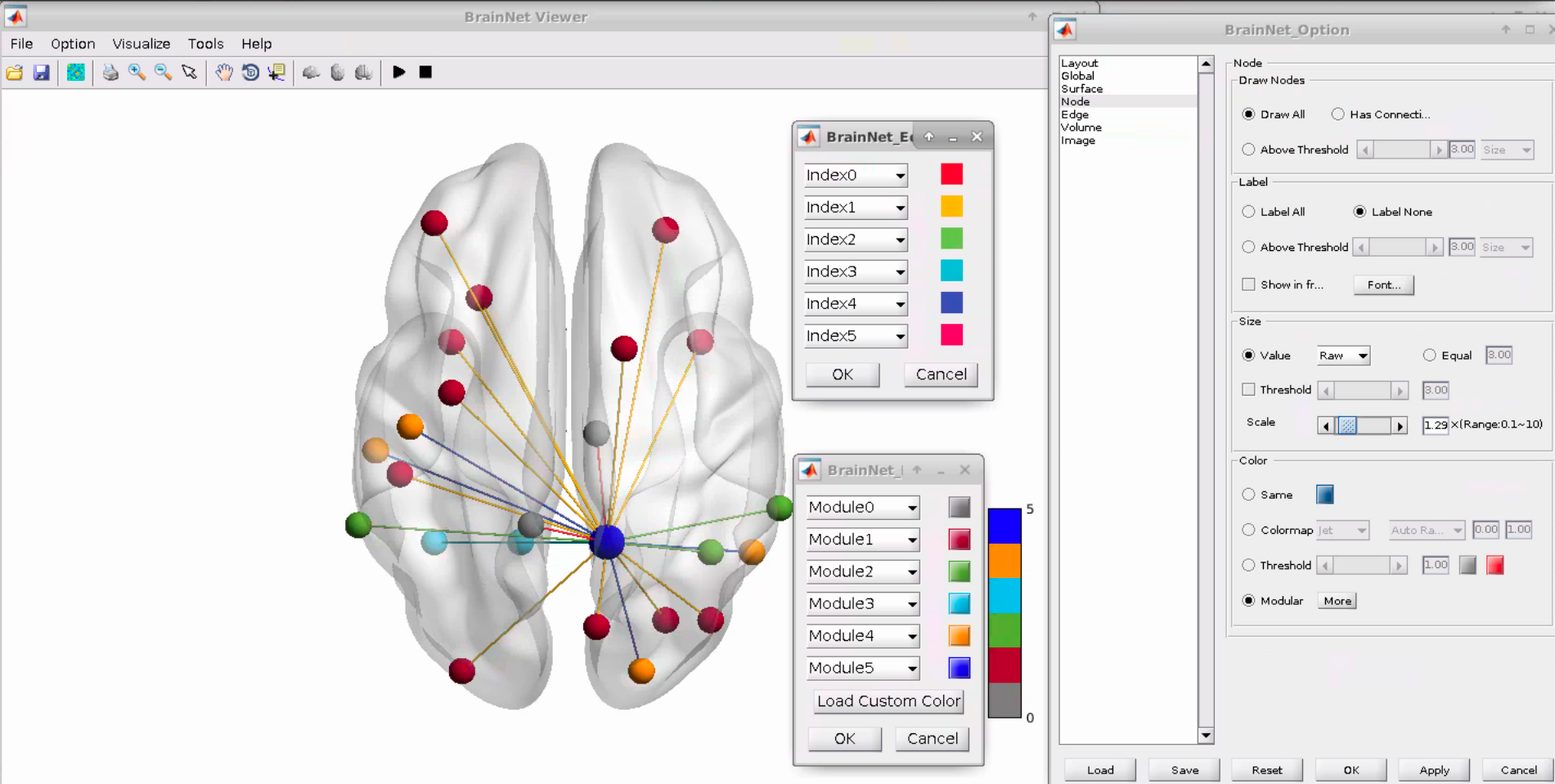This screenshot has height=784, width=1555.
Task: Click the print icon in toolbar
Action: pos(110,73)
